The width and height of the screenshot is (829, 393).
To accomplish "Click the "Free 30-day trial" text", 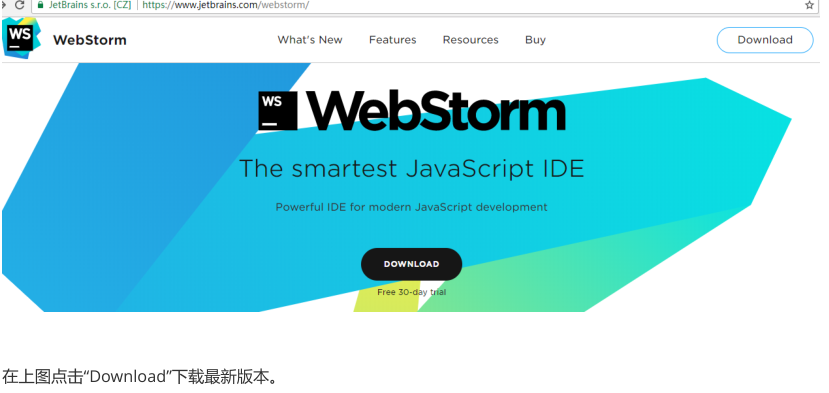I will coord(411,292).
